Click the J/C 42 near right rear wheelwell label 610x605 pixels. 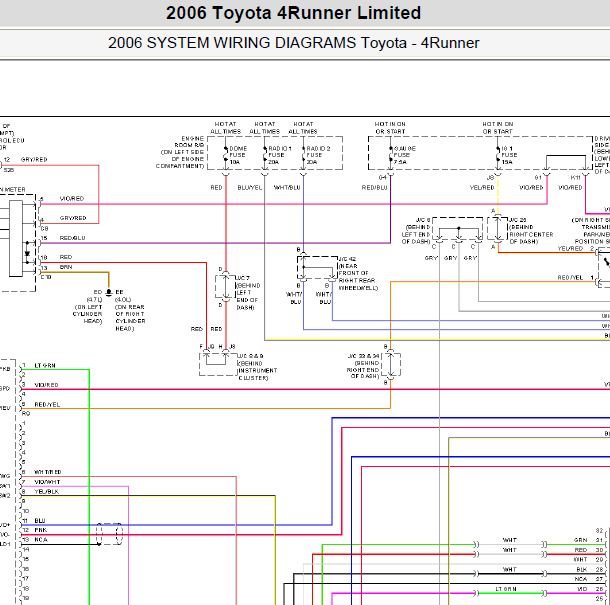coord(358,274)
